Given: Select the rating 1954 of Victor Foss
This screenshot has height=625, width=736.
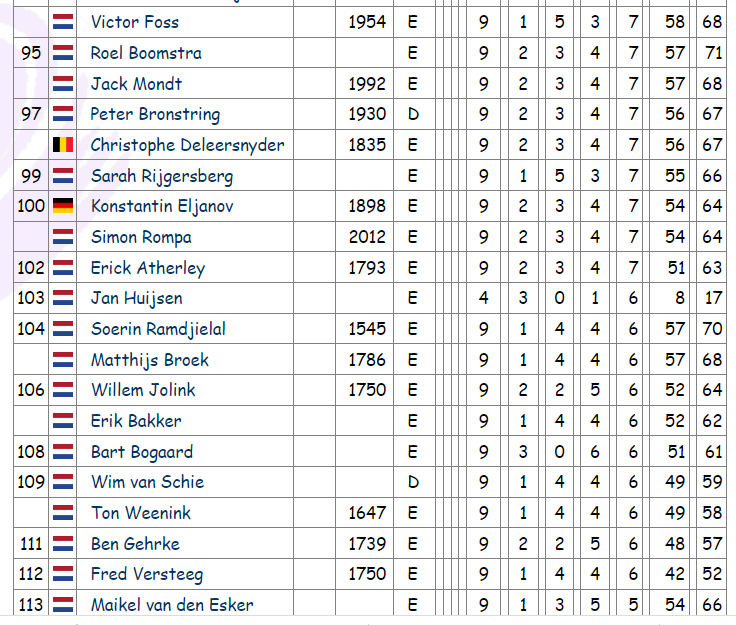Looking at the screenshot, I should pos(367,22).
